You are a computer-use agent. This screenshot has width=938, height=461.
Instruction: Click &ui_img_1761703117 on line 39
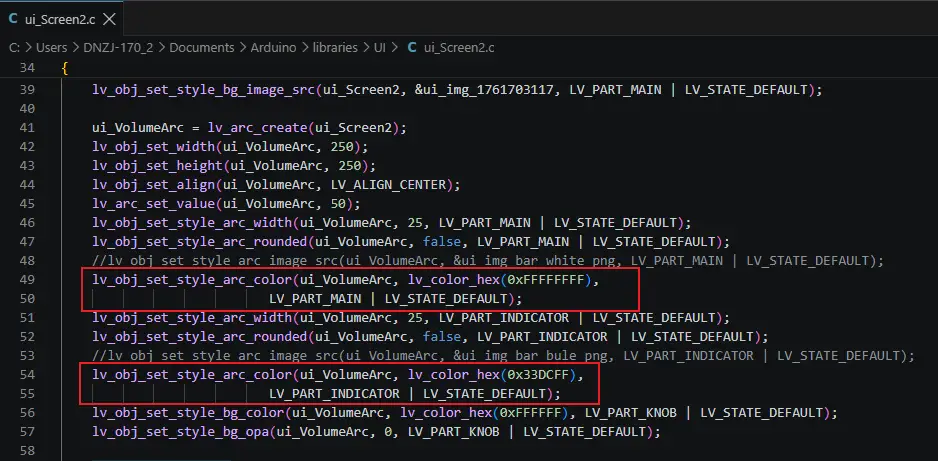coord(486,90)
